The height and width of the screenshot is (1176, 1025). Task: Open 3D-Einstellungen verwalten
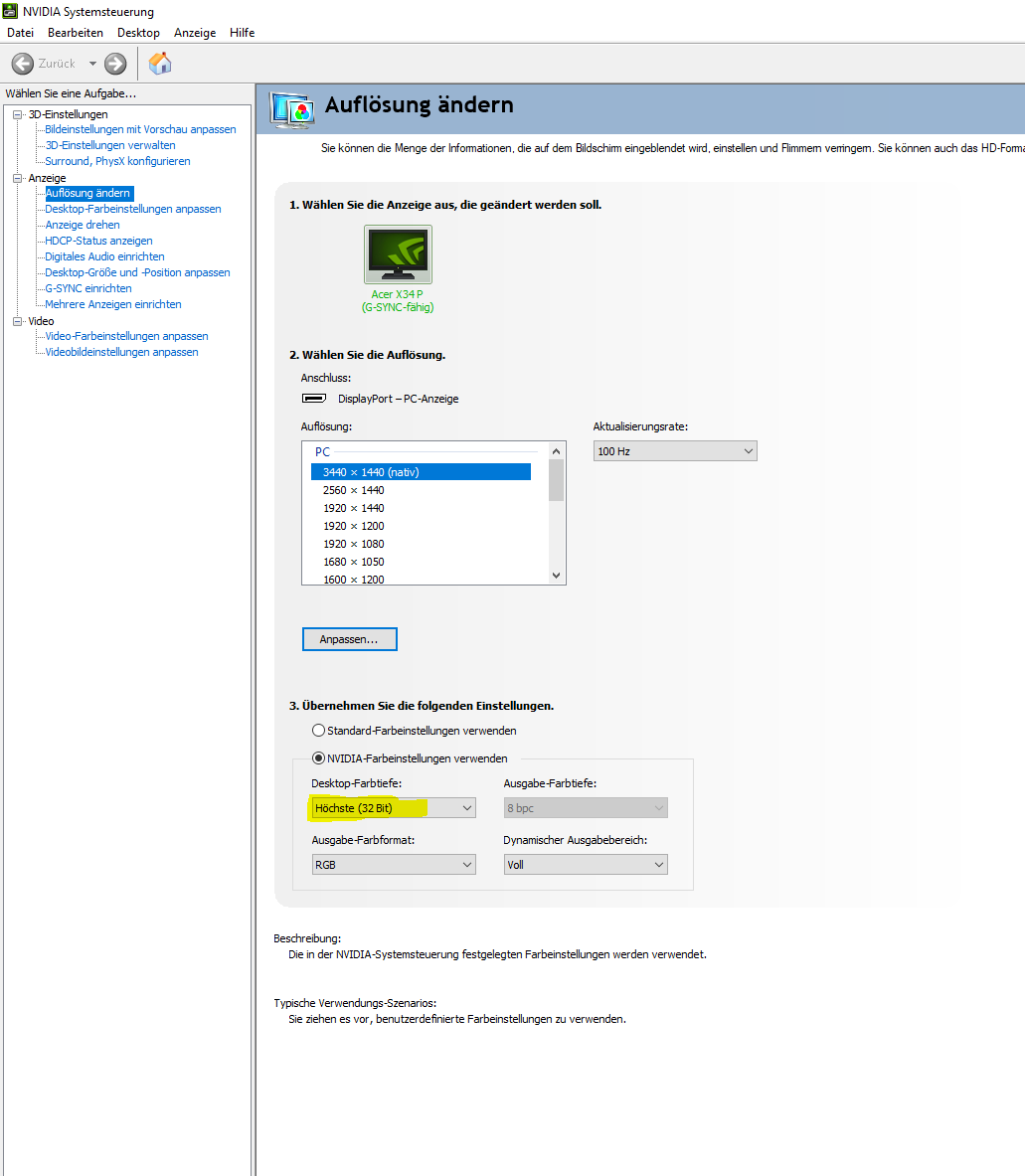click(110, 145)
